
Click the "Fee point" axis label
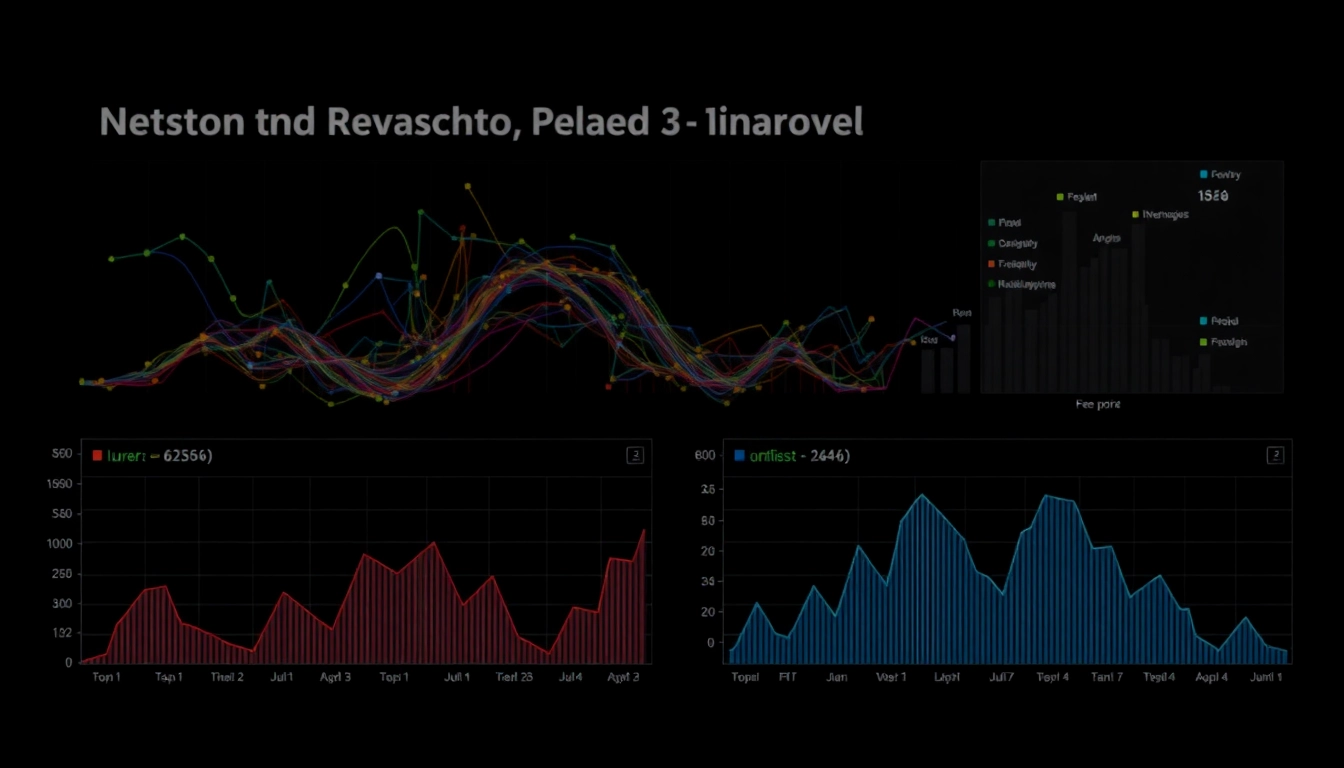pos(1098,405)
